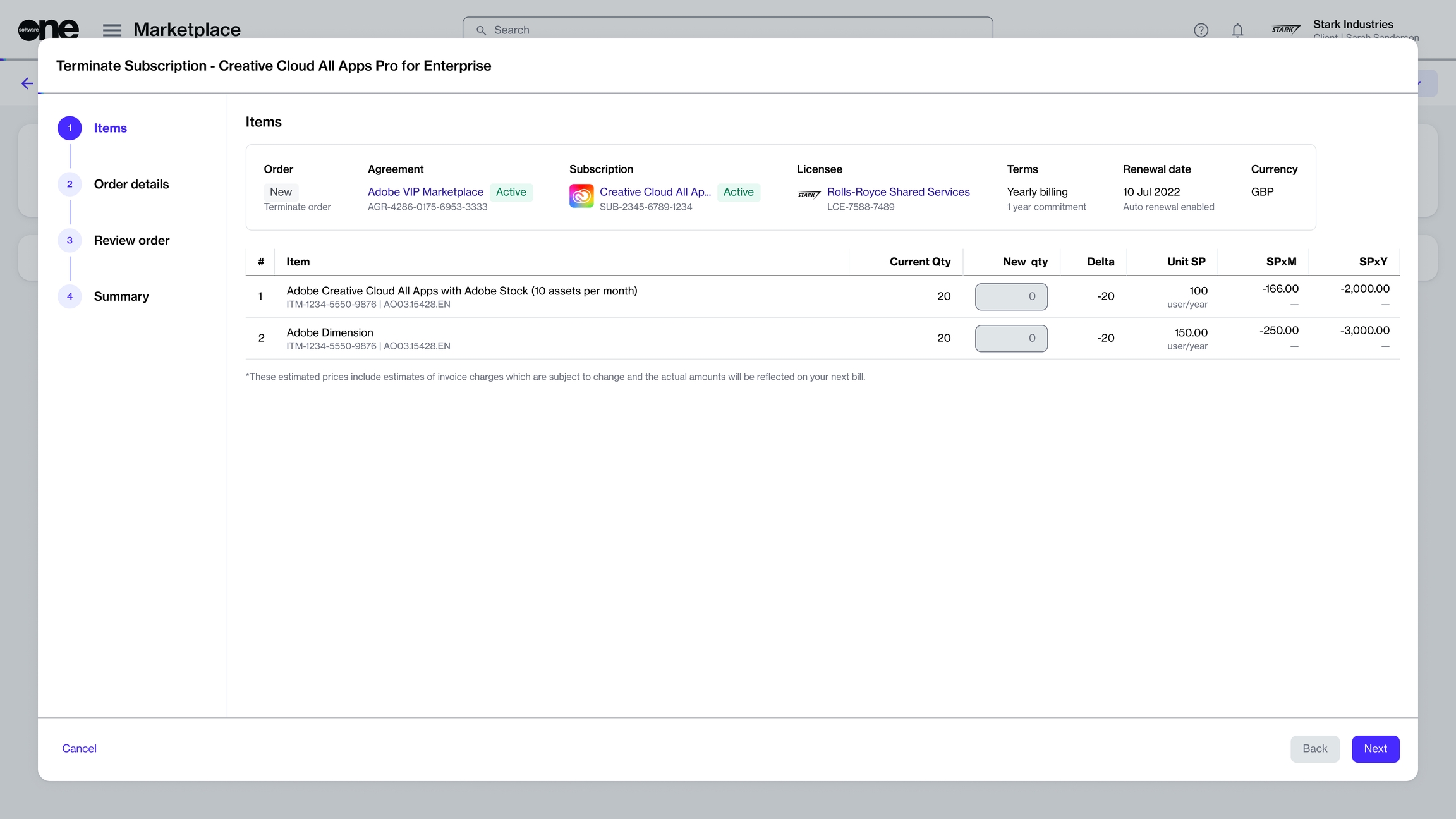The height and width of the screenshot is (819, 1456).
Task: Click New qty field for Adobe Dimension
Action: point(1010,338)
